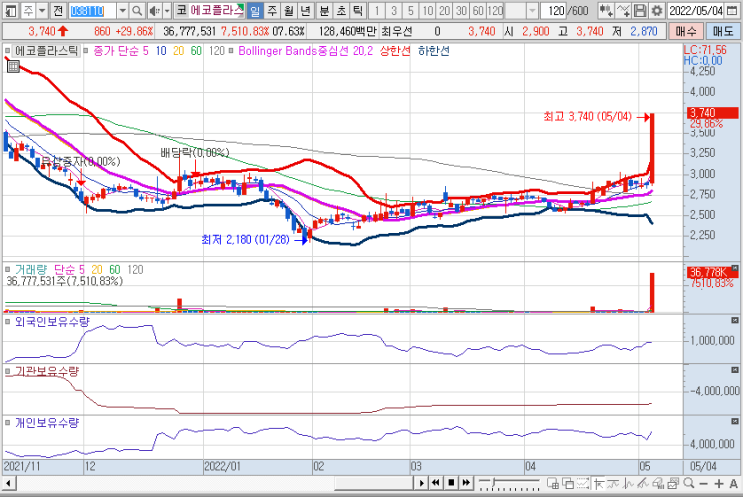Expand the 기관보유수량 pane legend marker
This screenshot has width=743, height=497.
[8, 371]
